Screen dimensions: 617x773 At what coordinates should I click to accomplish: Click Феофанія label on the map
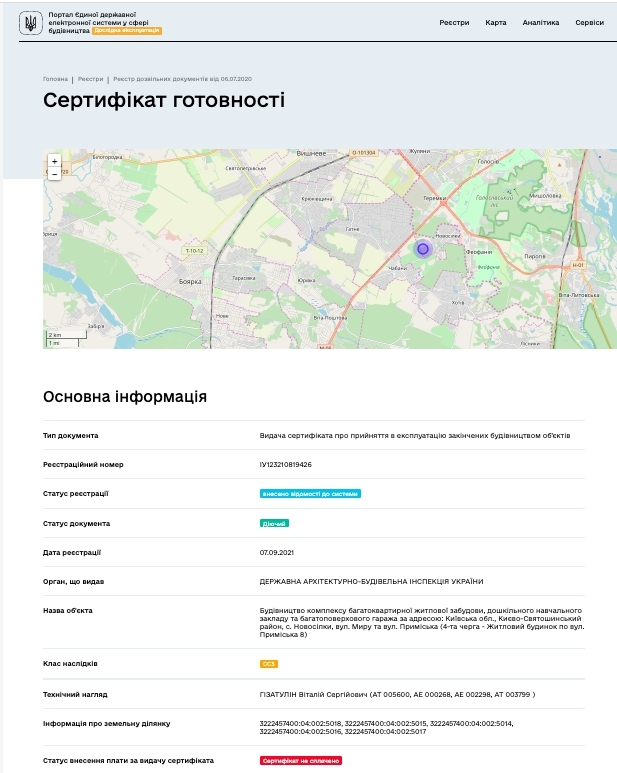click(x=479, y=252)
